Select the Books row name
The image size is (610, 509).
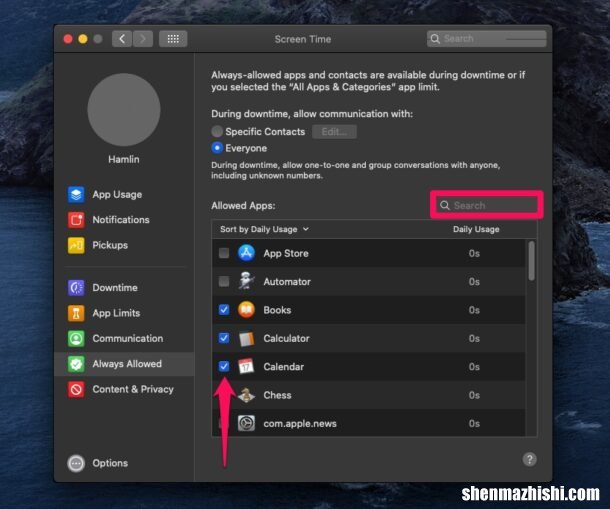(277, 310)
